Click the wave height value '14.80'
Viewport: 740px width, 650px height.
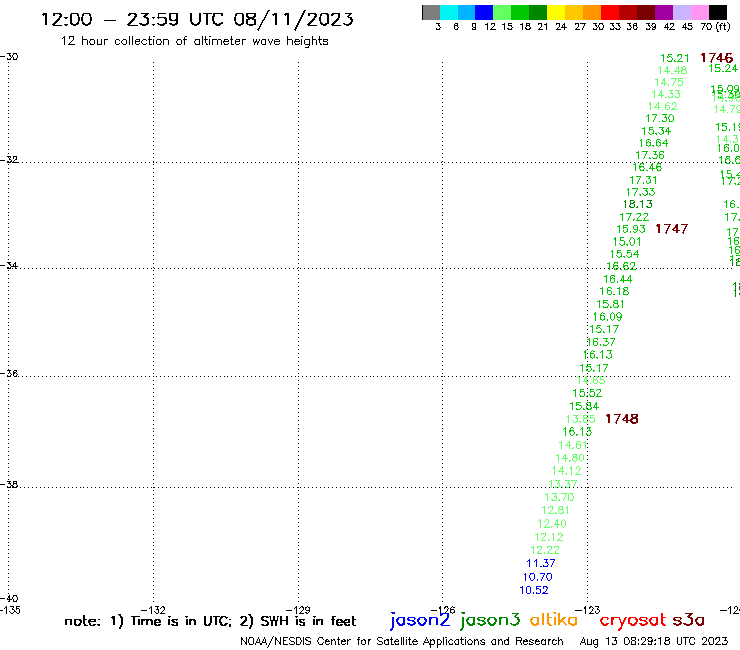(x=570, y=458)
